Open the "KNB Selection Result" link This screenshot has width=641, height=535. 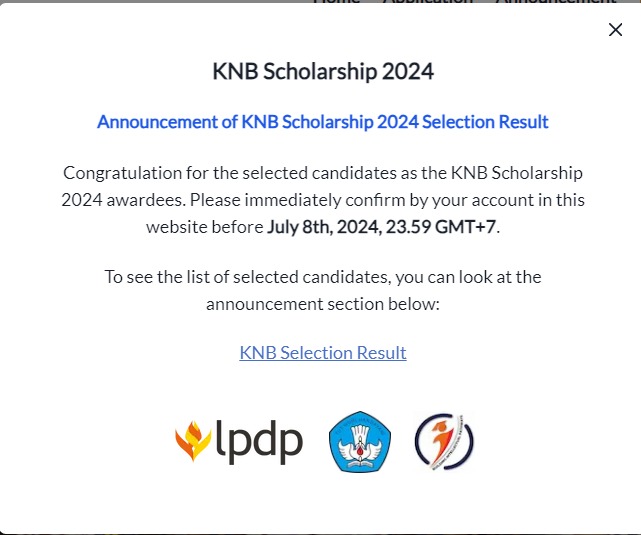tap(323, 352)
